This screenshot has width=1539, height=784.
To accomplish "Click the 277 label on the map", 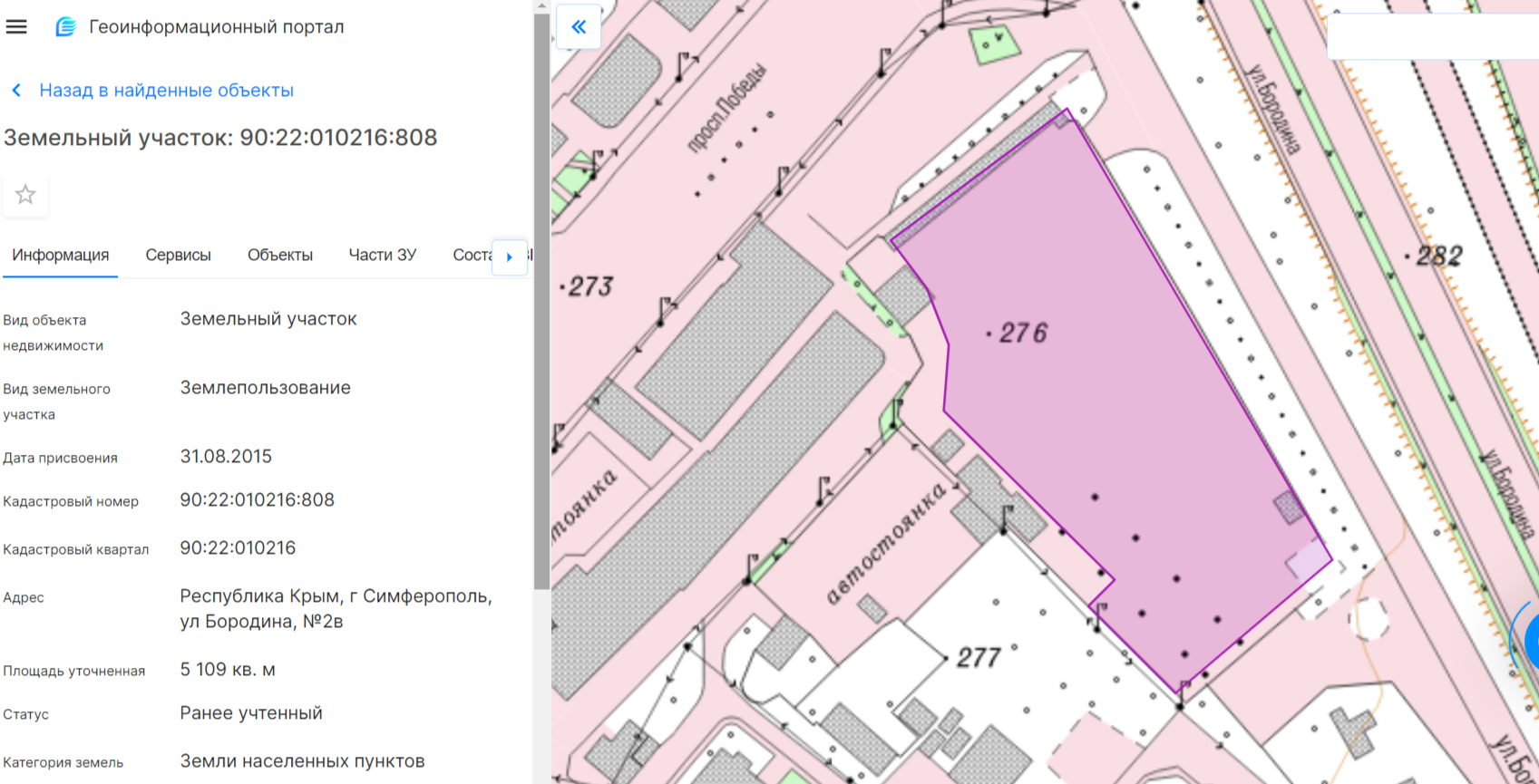I will (x=979, y=657).
